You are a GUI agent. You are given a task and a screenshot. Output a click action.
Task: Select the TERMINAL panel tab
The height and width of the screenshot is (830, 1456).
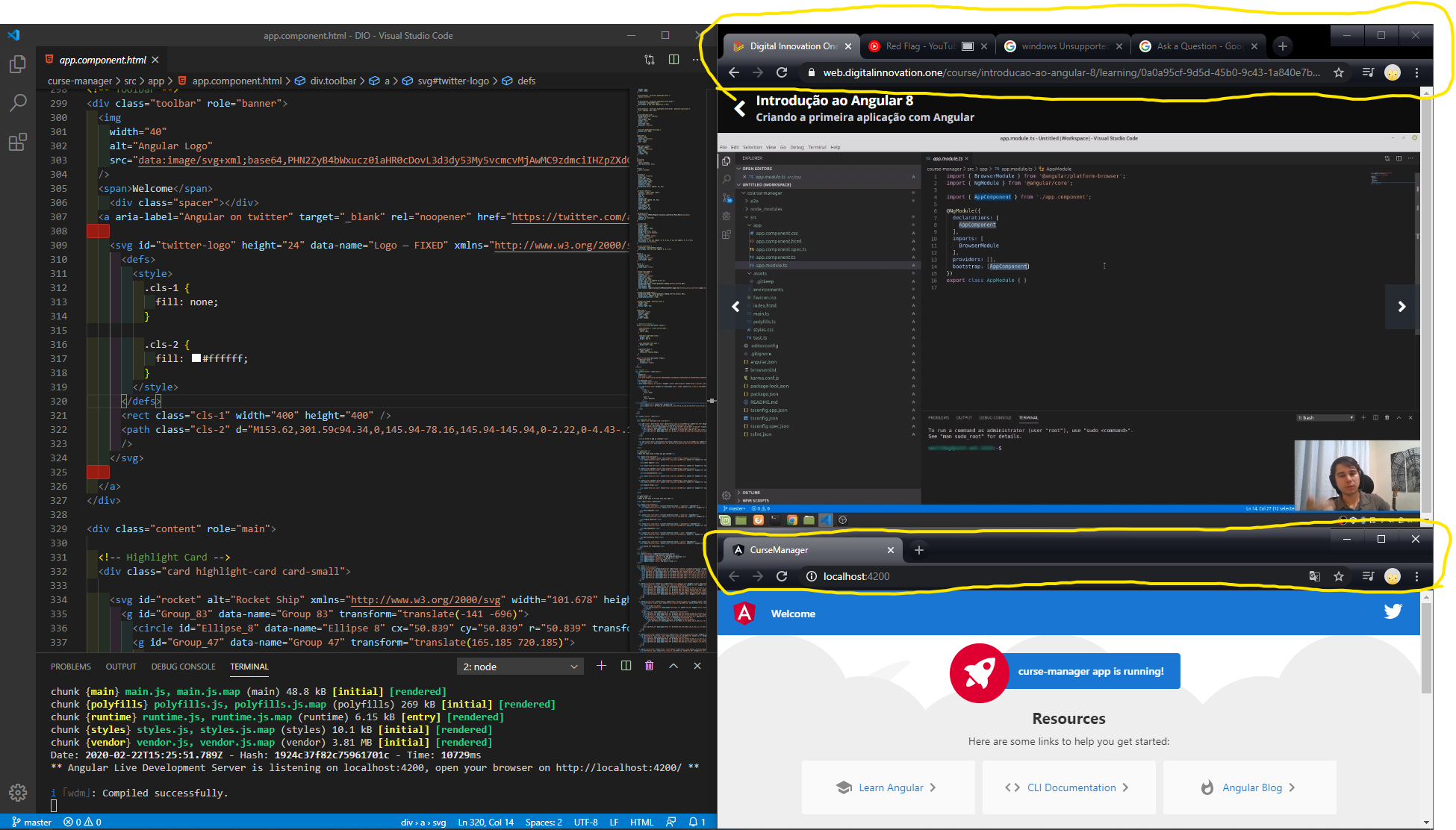249,667
